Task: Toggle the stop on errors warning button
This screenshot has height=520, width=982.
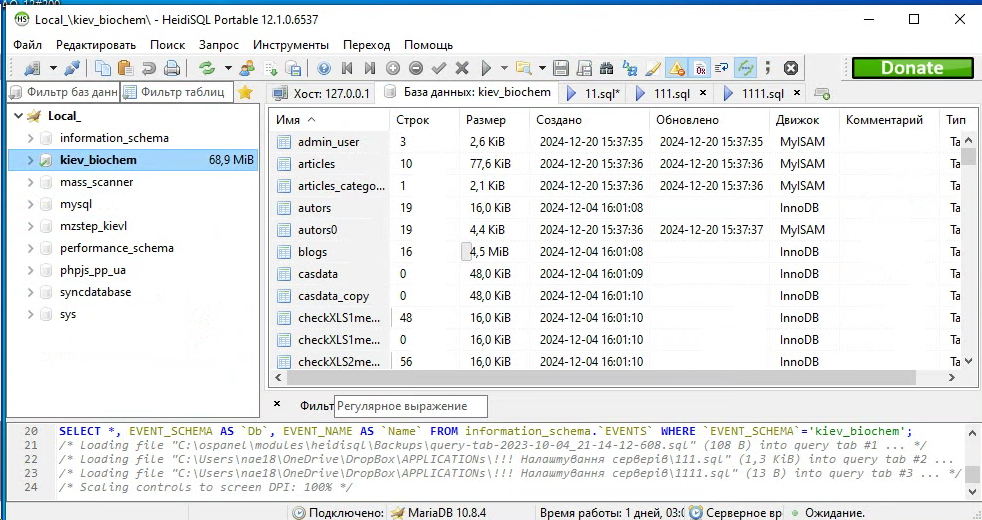Action: [x=677, y=68]
